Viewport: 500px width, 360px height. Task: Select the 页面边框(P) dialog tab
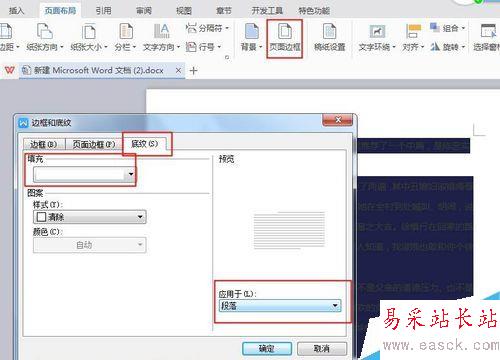point(94,144)
